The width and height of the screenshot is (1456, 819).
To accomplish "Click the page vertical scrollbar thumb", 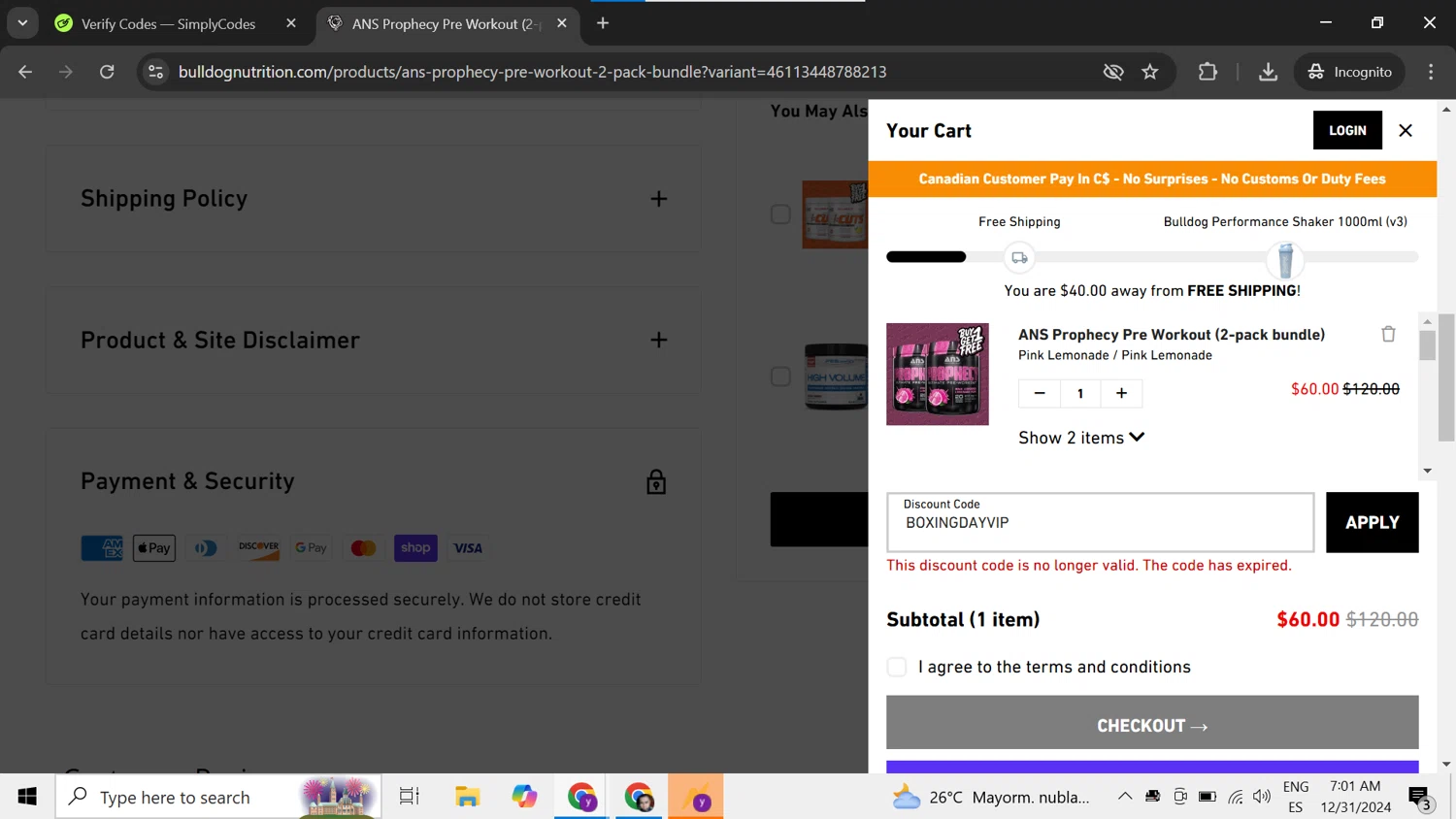I will pos(1446,377).
